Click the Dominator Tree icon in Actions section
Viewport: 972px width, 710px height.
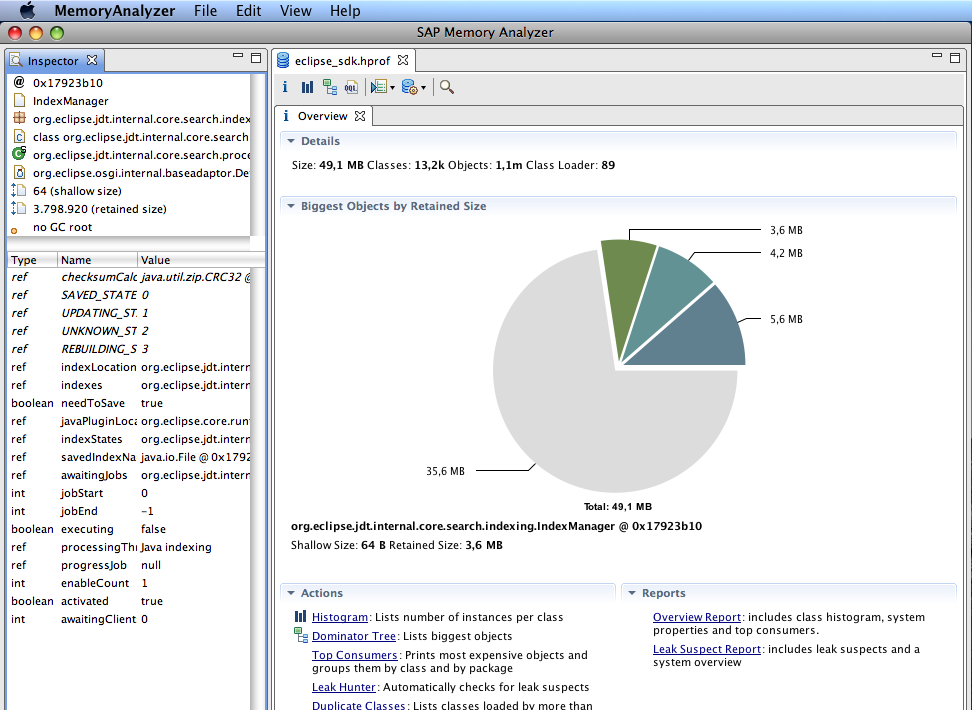tap(301, 635)
